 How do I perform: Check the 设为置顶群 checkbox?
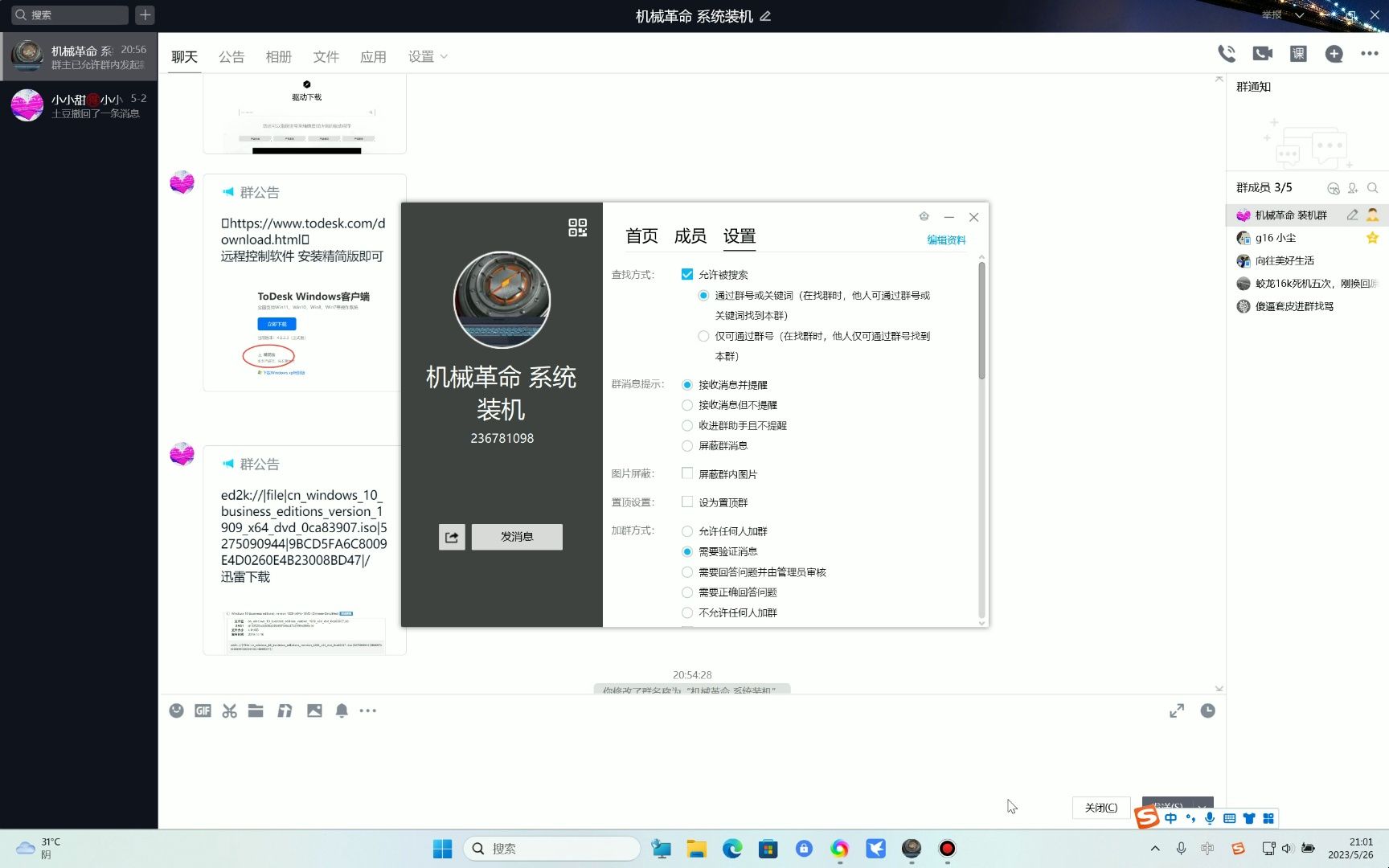tap(687, 502)
